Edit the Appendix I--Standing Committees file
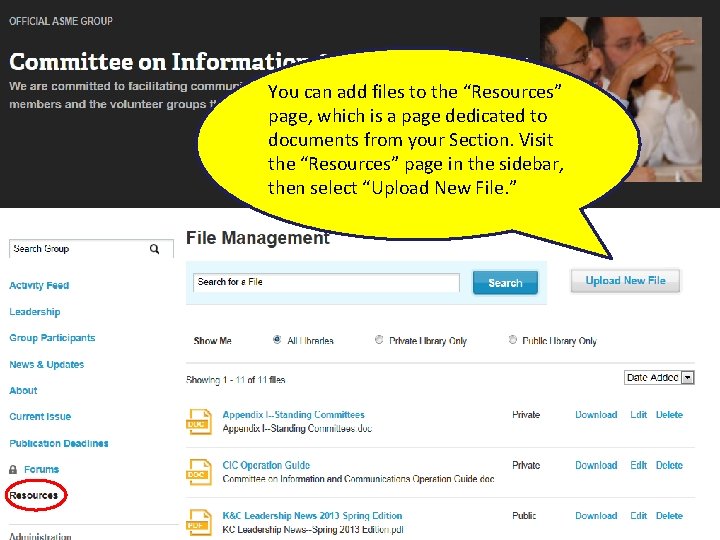Screen dimensions: 720x540 point(638,415)
